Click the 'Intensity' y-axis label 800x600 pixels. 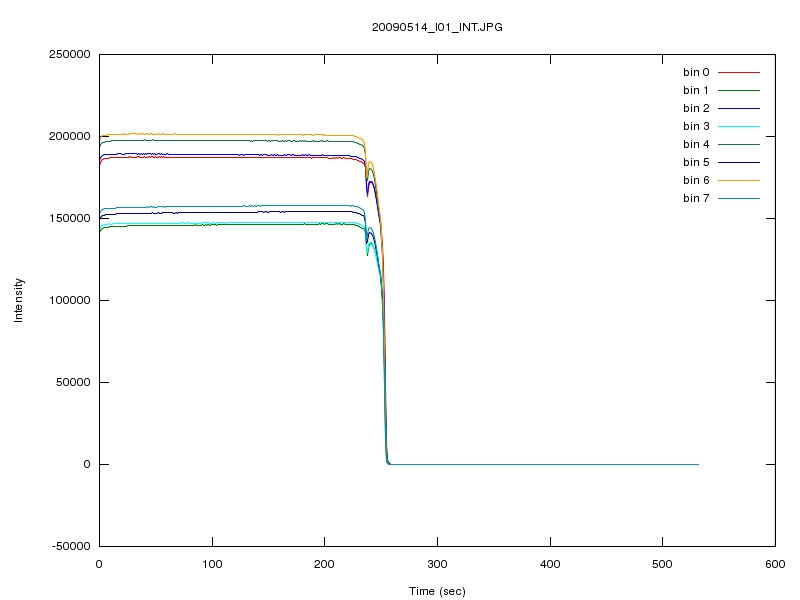19,300
